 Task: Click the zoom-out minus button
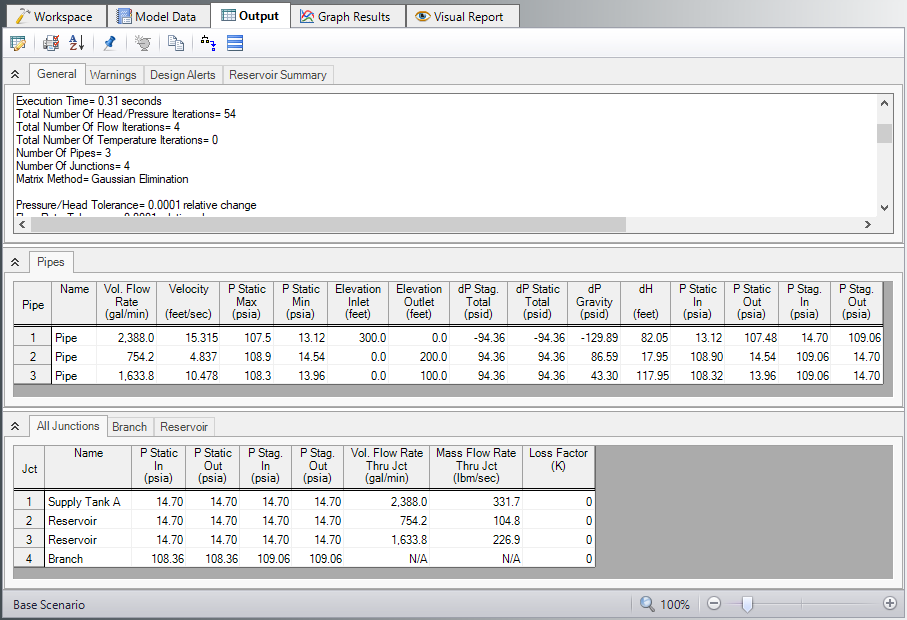click(714, 604)
